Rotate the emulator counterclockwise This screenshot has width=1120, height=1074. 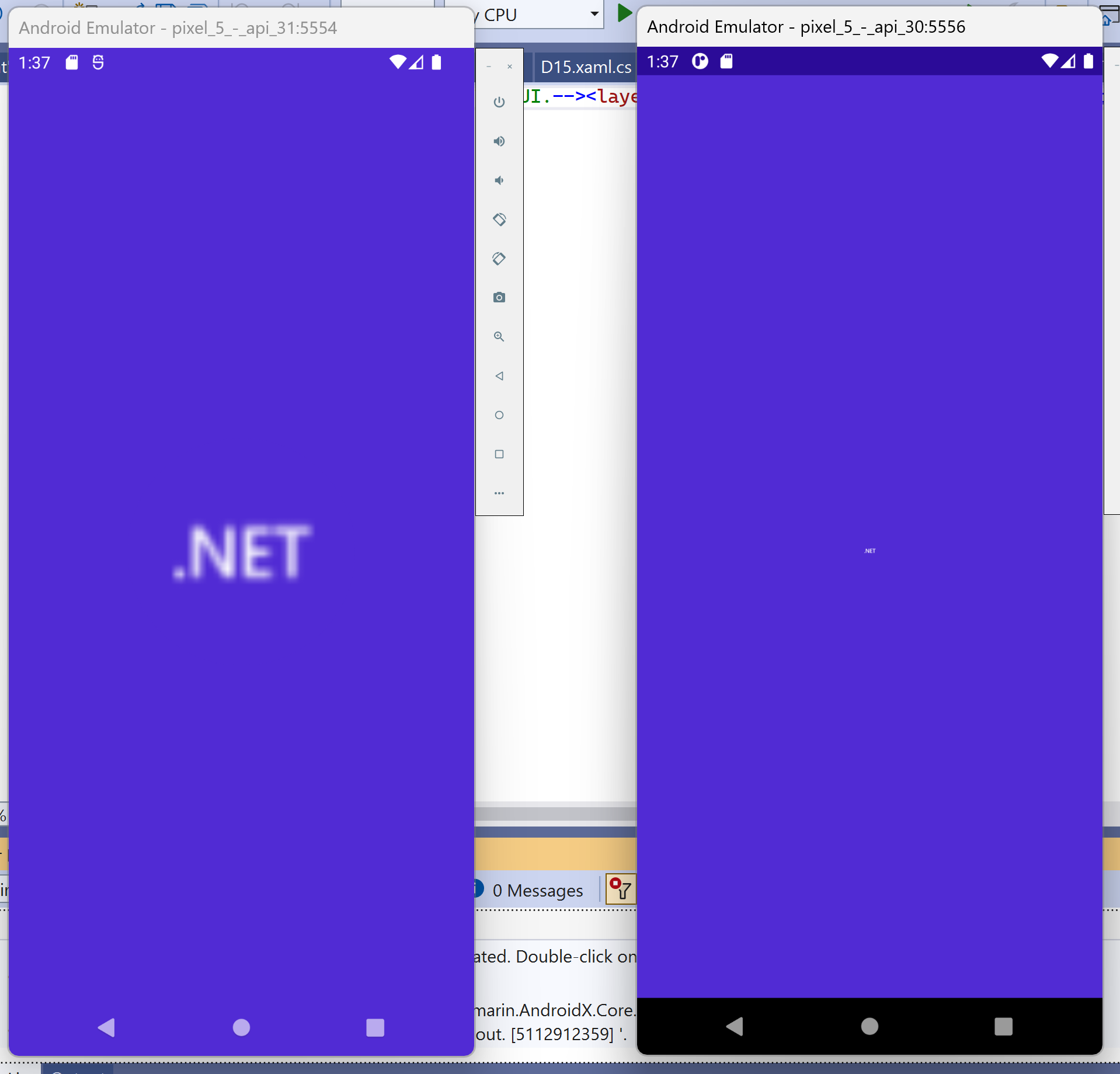point(500,220)
